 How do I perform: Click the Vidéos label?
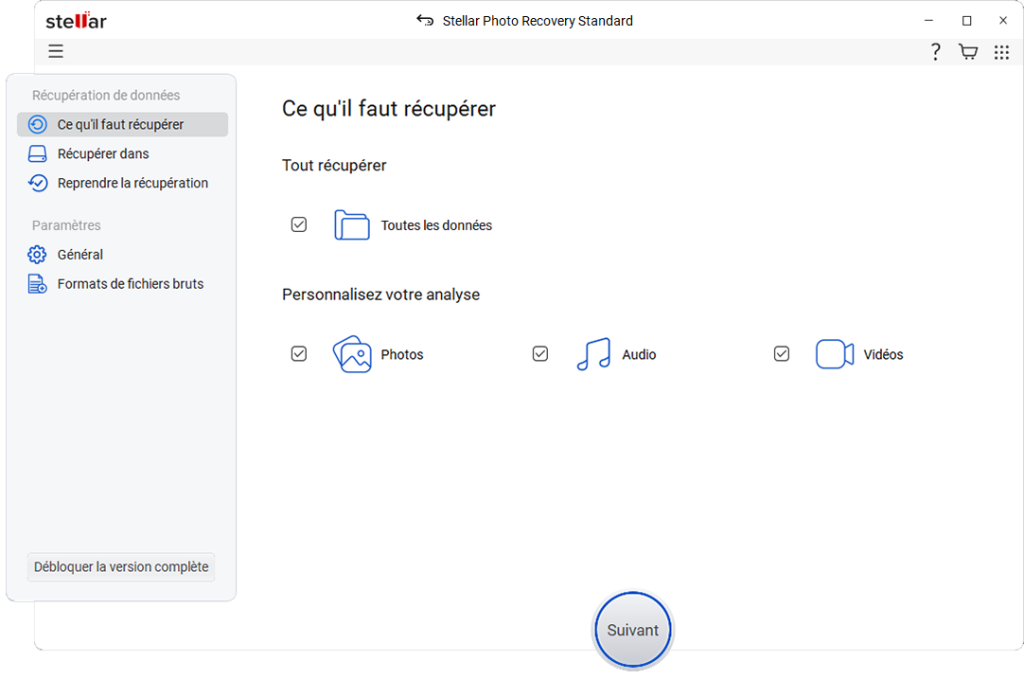click(x=883, y=355)
